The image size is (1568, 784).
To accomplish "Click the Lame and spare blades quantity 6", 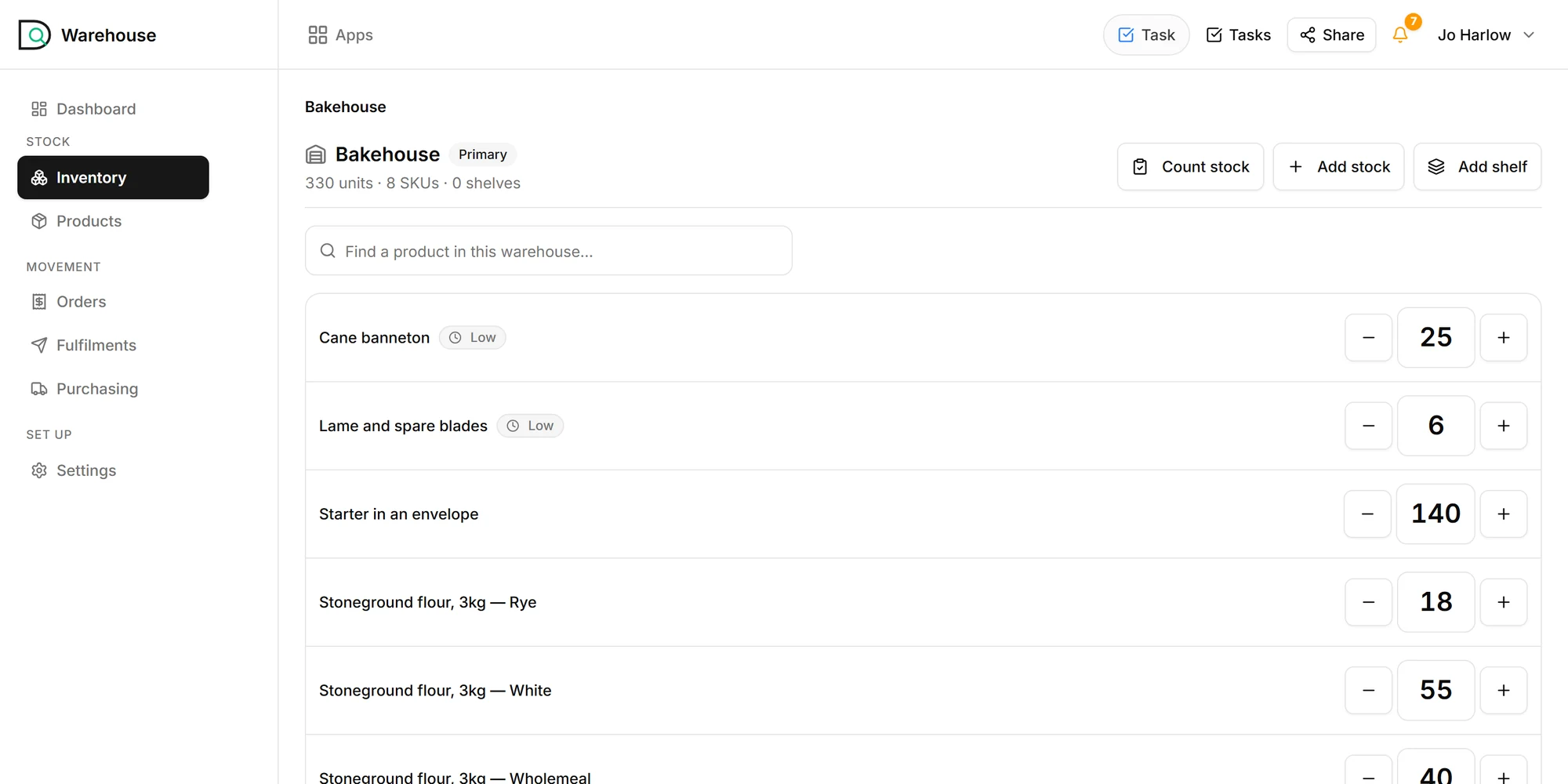I will click(1436, 426).
